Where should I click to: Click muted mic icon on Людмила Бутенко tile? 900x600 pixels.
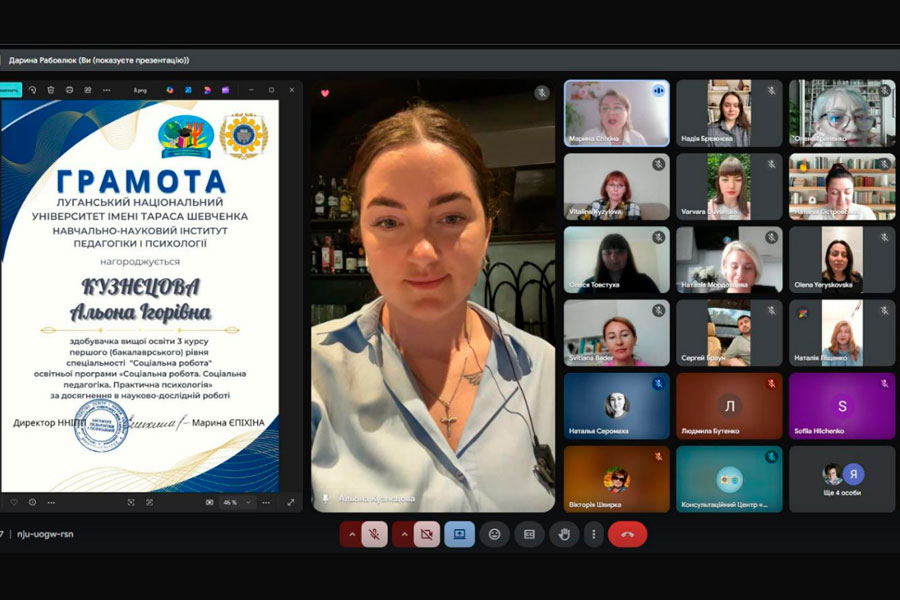(x=771, y=384)
